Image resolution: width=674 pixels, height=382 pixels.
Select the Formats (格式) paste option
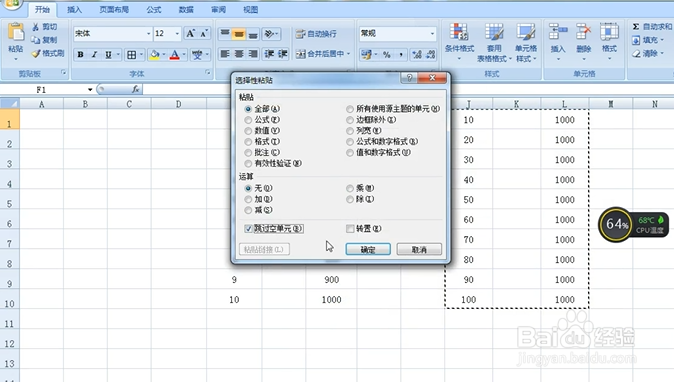(x=248, y=142)
